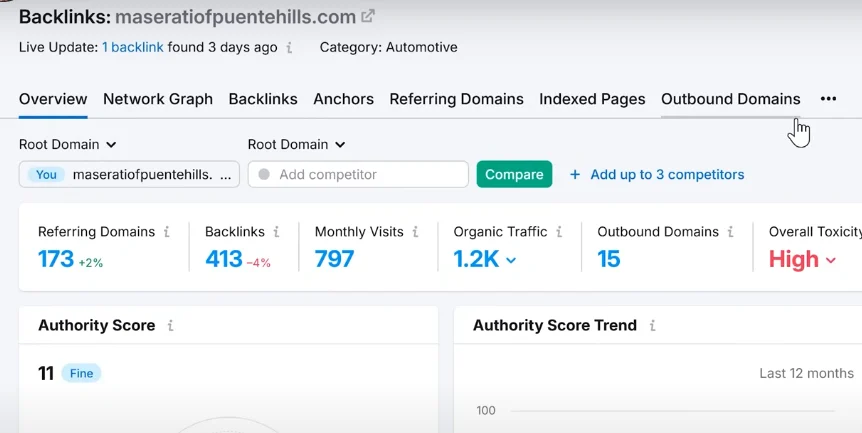Click the 173 referring domains value

[56, 259]
